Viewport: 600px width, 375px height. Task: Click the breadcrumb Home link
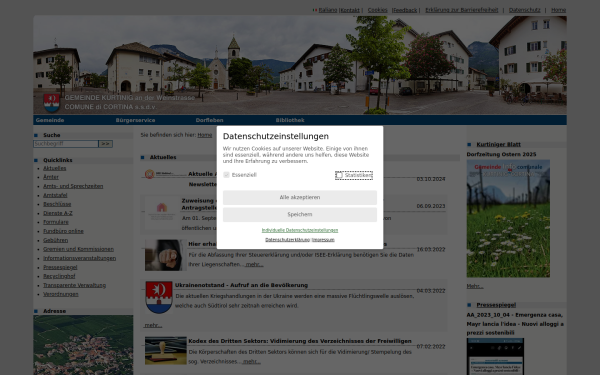tap(205, 135)
